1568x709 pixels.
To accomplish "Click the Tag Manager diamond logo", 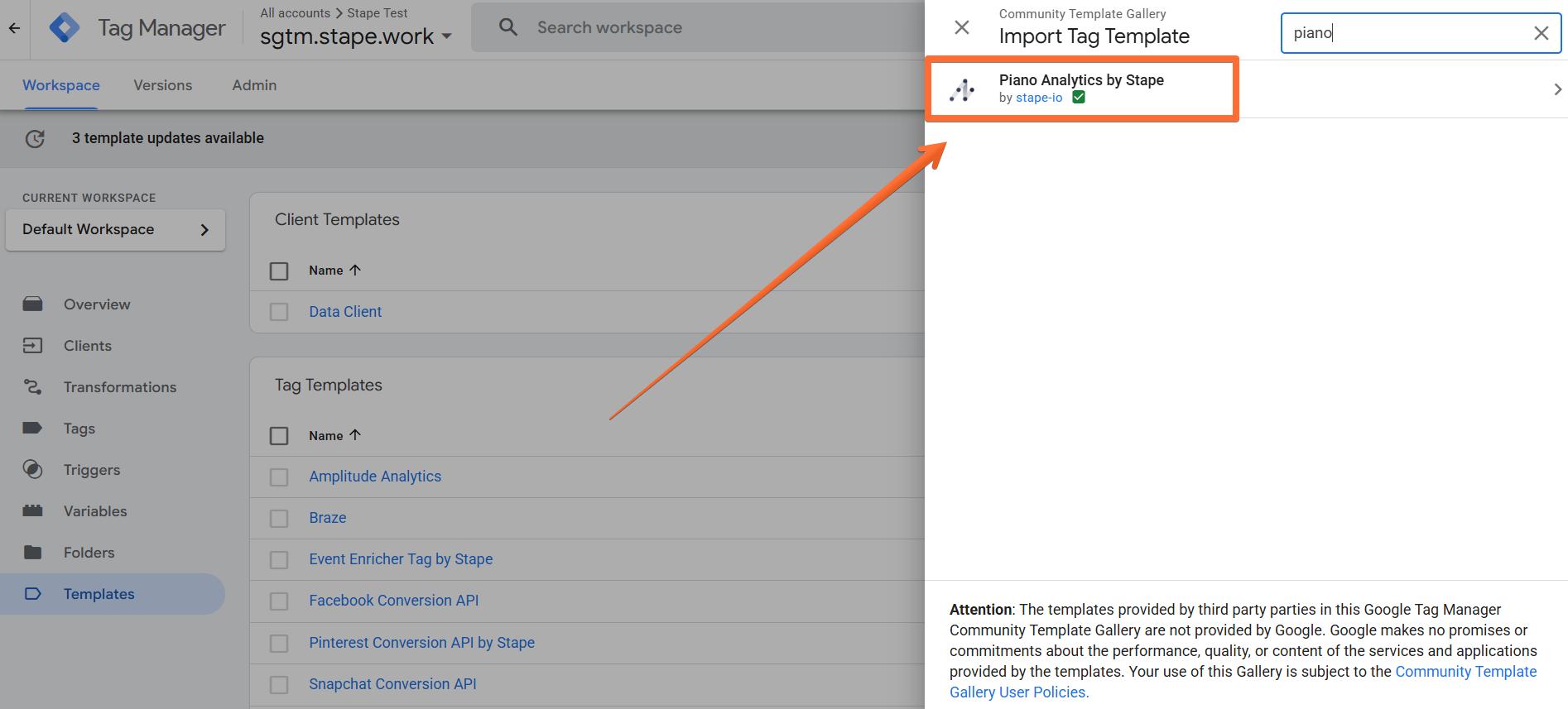I will (65, 28).
